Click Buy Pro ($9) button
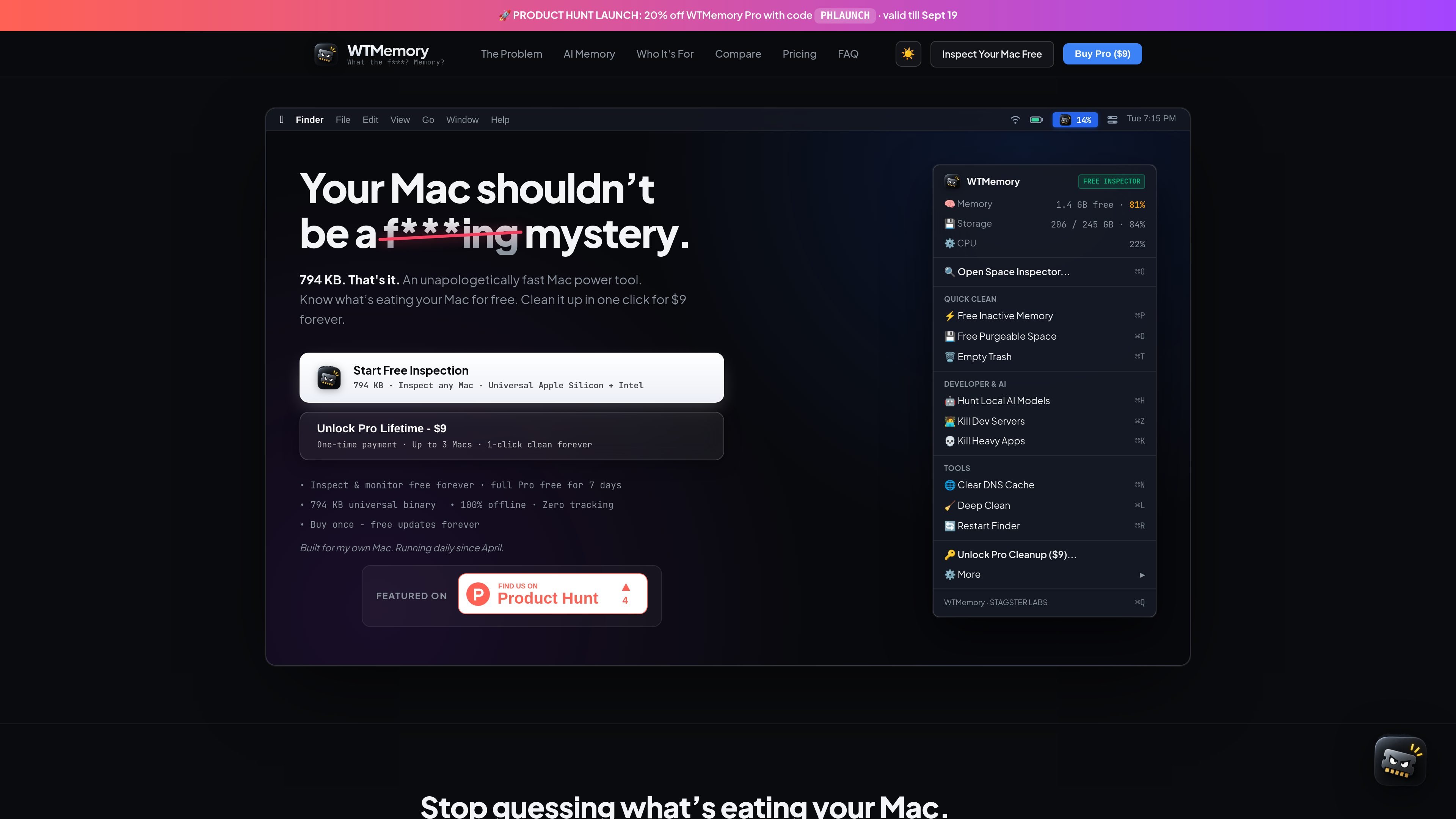The width and height of the screenshot is (1456, 819). (x=1102, y=54)
